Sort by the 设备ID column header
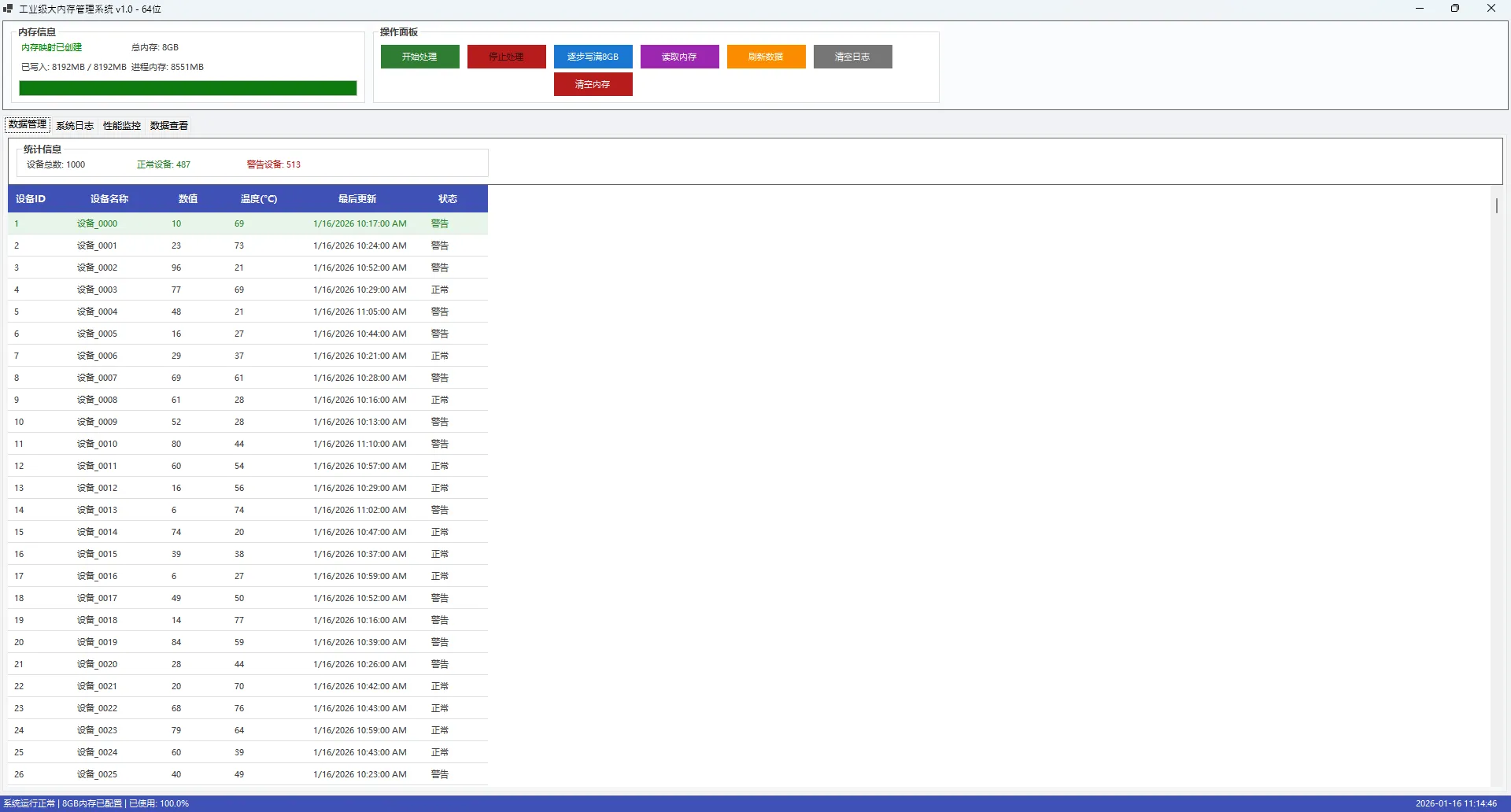The width and height of the screenshot is (1511, 812). click(x=31, y=199)
